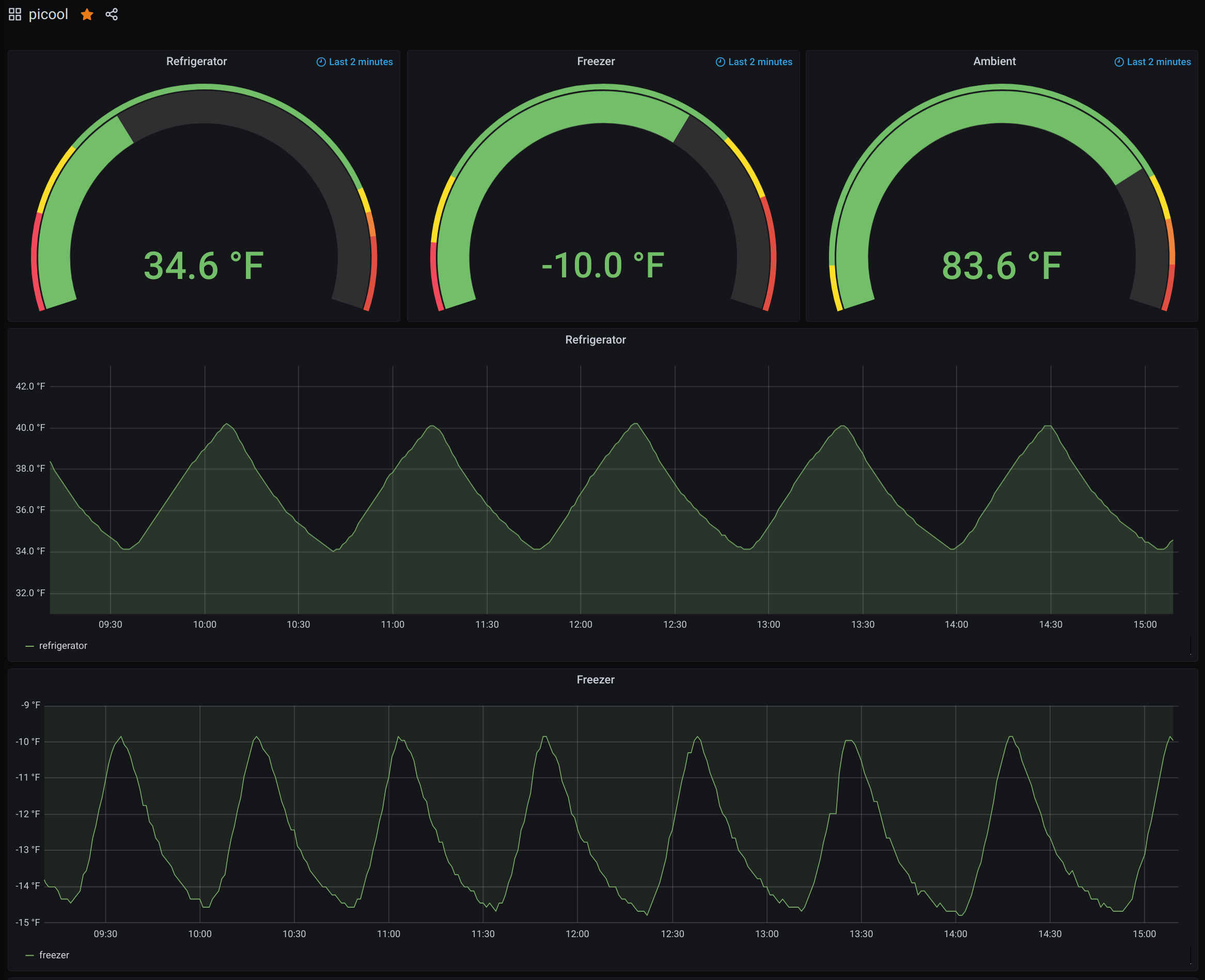
Task: Click the refrigerator legend color line
Action: pos(30,646)
